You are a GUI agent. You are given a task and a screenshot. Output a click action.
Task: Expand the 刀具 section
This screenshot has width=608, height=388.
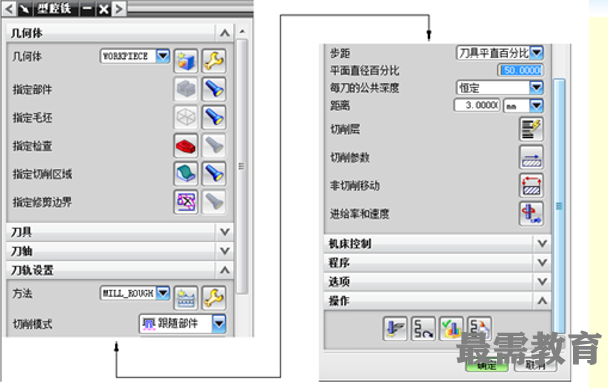225,232
